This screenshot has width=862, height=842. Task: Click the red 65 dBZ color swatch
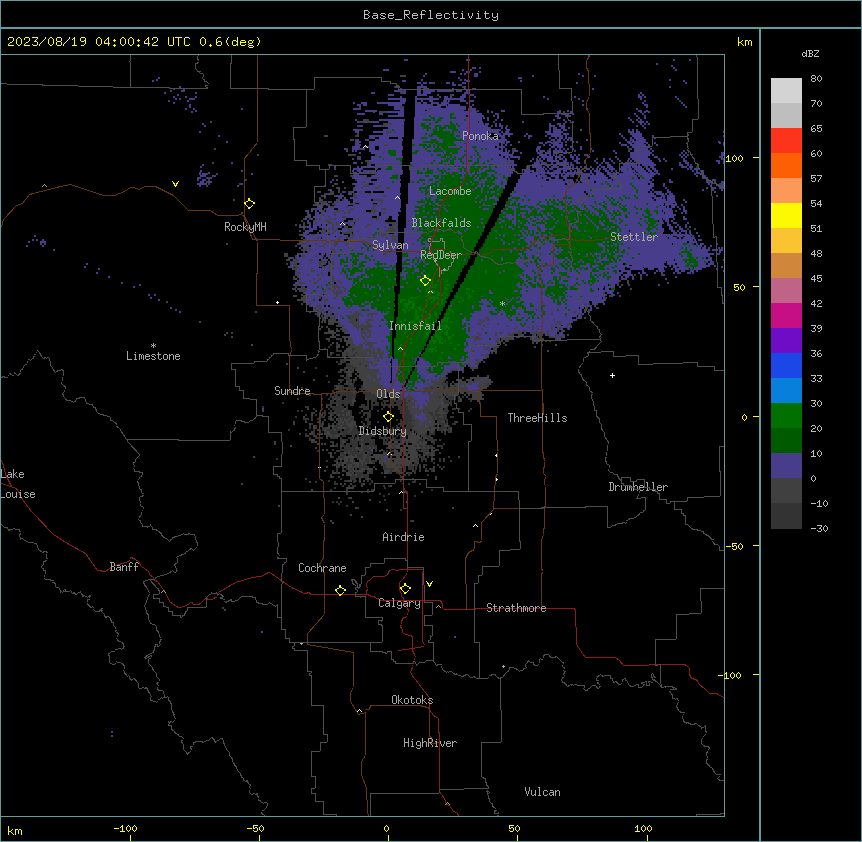(x=786, y=140)
